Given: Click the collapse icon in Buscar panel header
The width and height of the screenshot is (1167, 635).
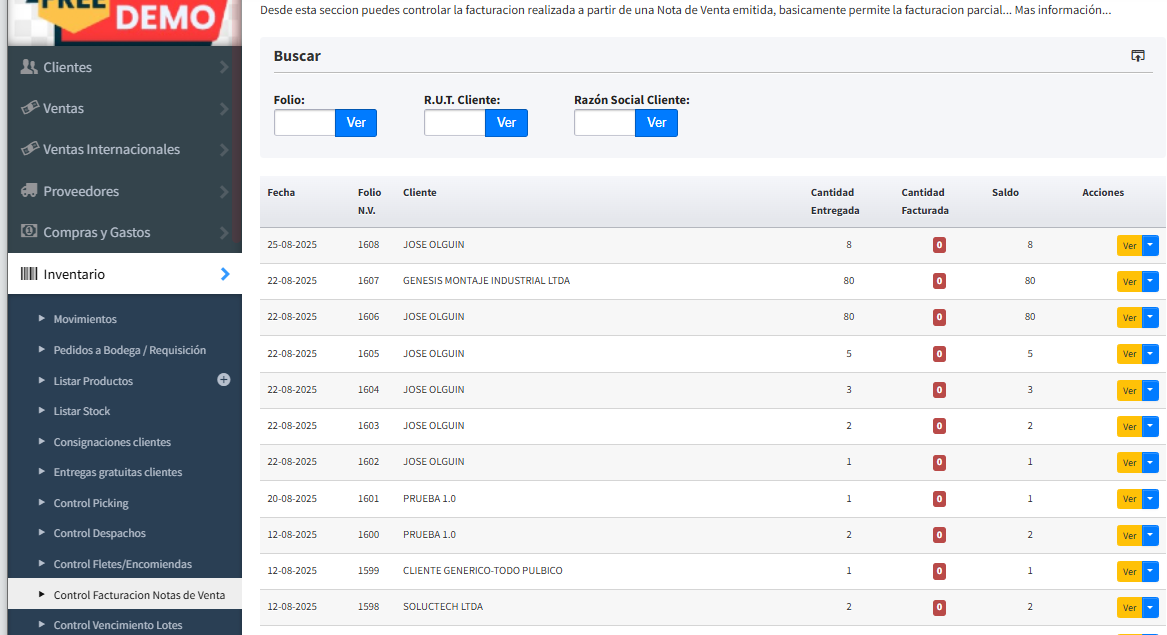Looking at the screenshot, I should coord(1138,56).
